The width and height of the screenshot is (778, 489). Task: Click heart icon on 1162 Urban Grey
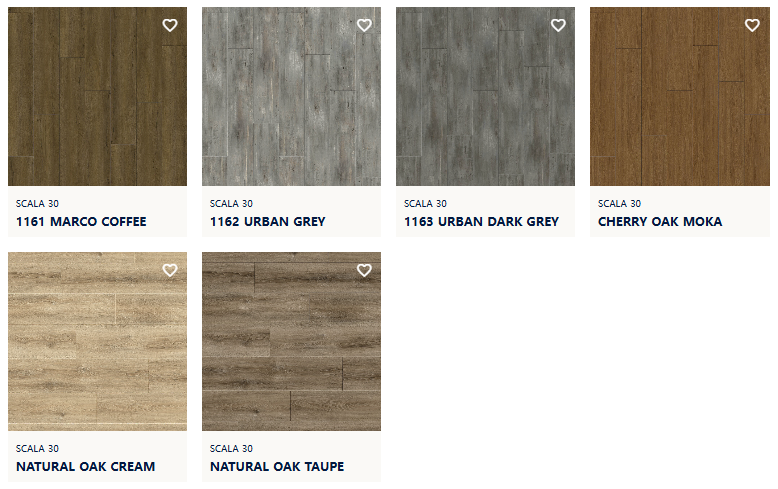(x=364, y=25)
